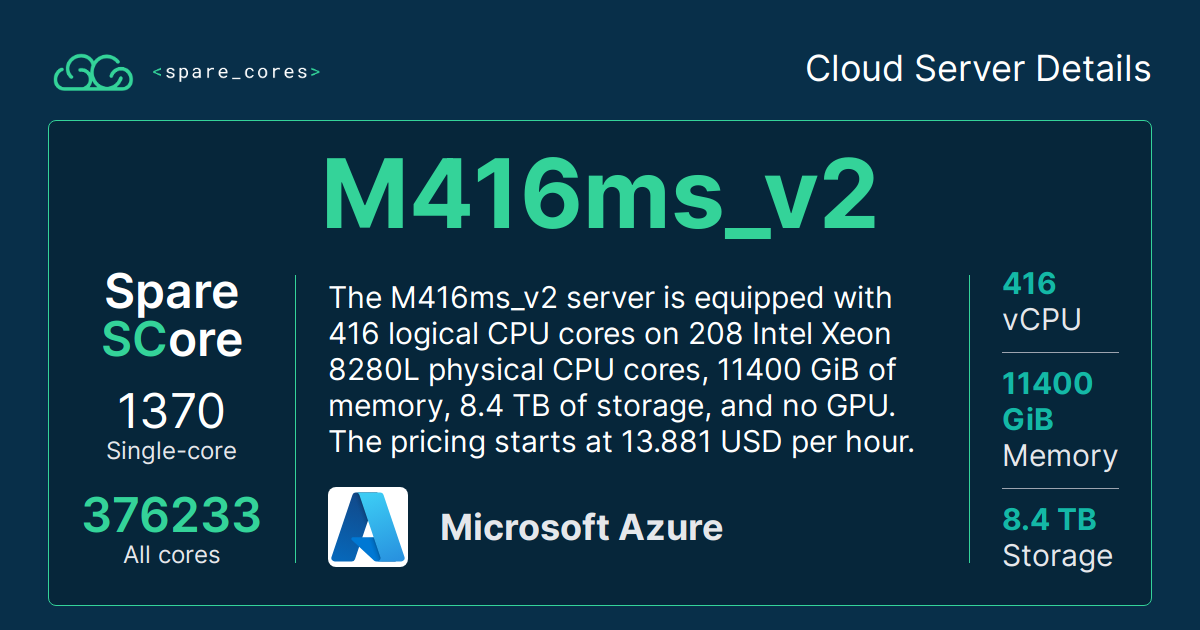The image size is (1200, 630).
Task: Click the 416 vCPU count value
Action: 1029,284
